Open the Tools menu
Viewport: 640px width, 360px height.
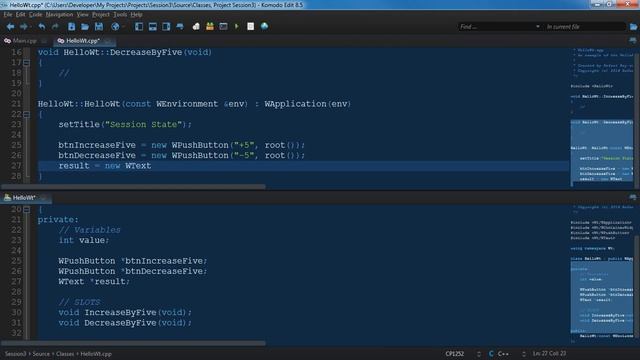pos(120,15)
